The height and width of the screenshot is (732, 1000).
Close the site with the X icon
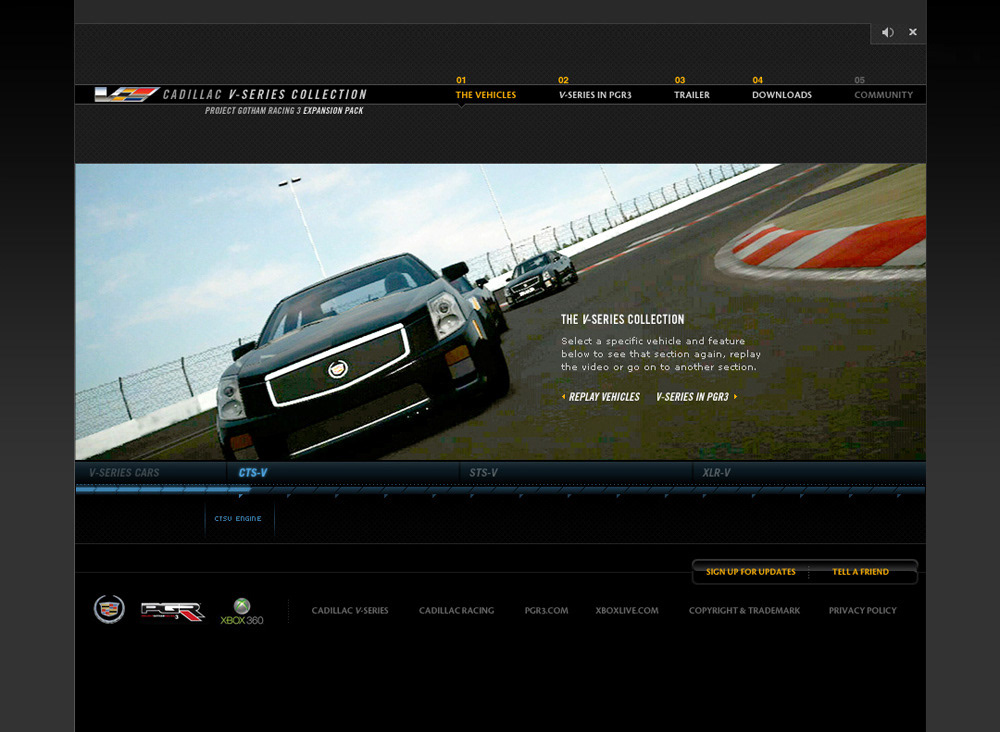tap(913, 32)
